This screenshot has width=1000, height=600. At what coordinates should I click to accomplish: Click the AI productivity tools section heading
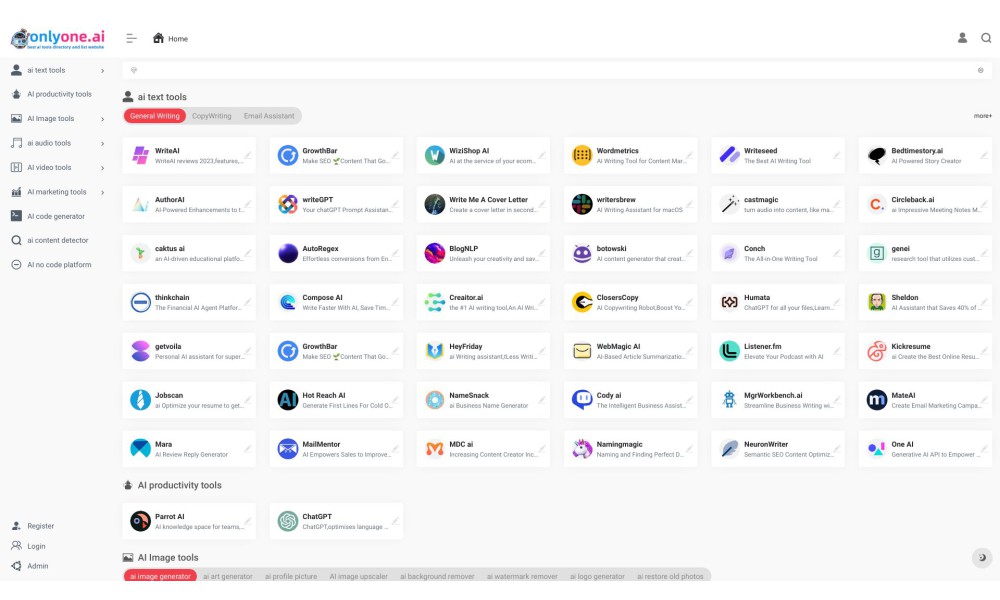pyautogui.click(x=179, y=485)
